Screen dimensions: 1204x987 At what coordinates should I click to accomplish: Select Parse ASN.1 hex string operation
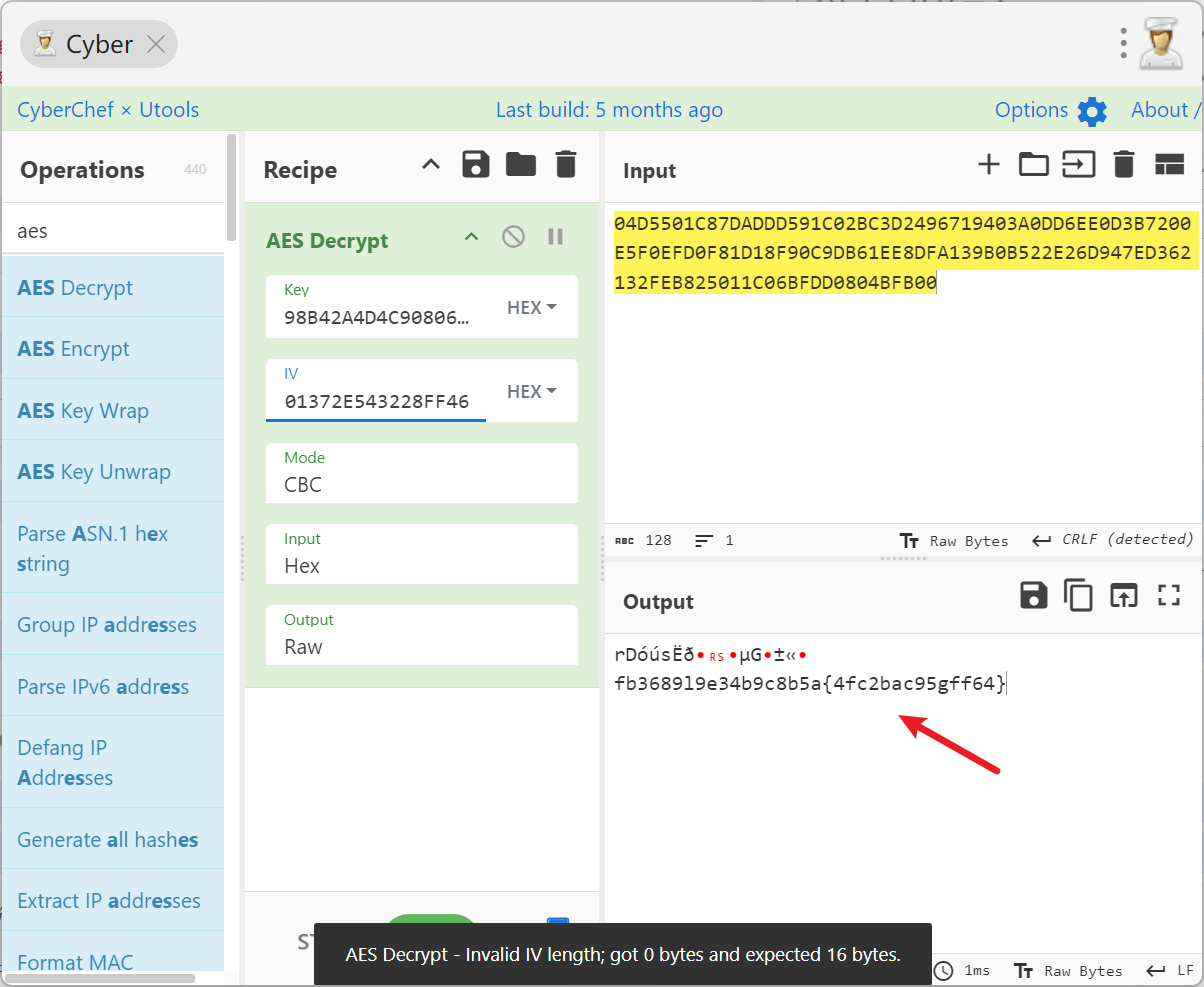point(113,549)
